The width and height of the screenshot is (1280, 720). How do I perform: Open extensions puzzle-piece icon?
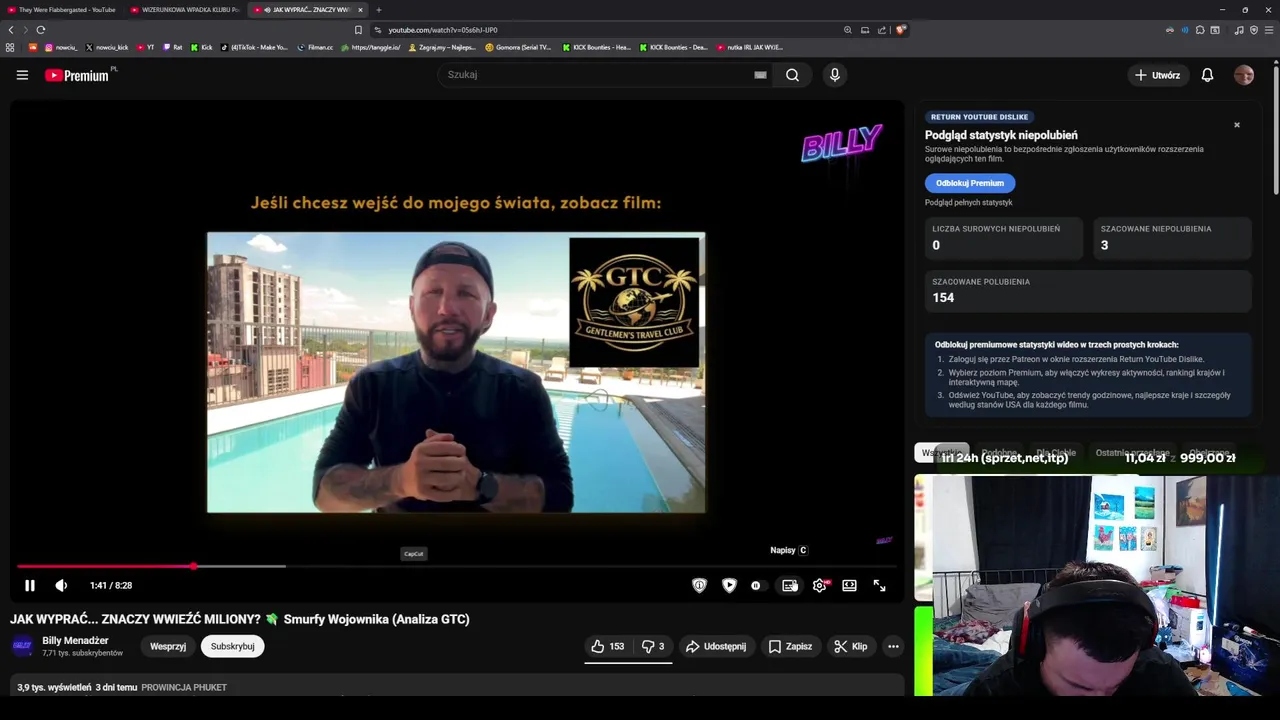(1200, 30)
